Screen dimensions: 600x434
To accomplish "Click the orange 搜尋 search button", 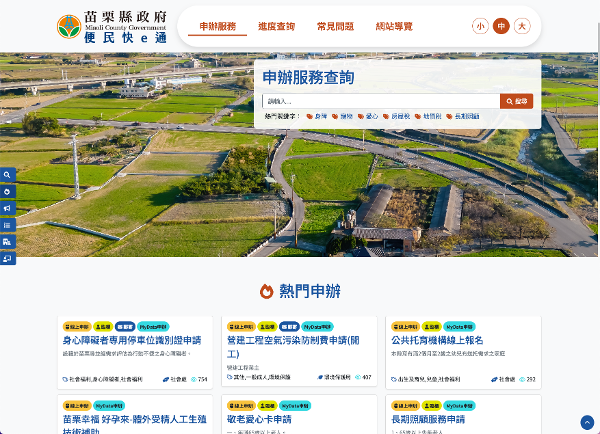I will pos(517,101).
